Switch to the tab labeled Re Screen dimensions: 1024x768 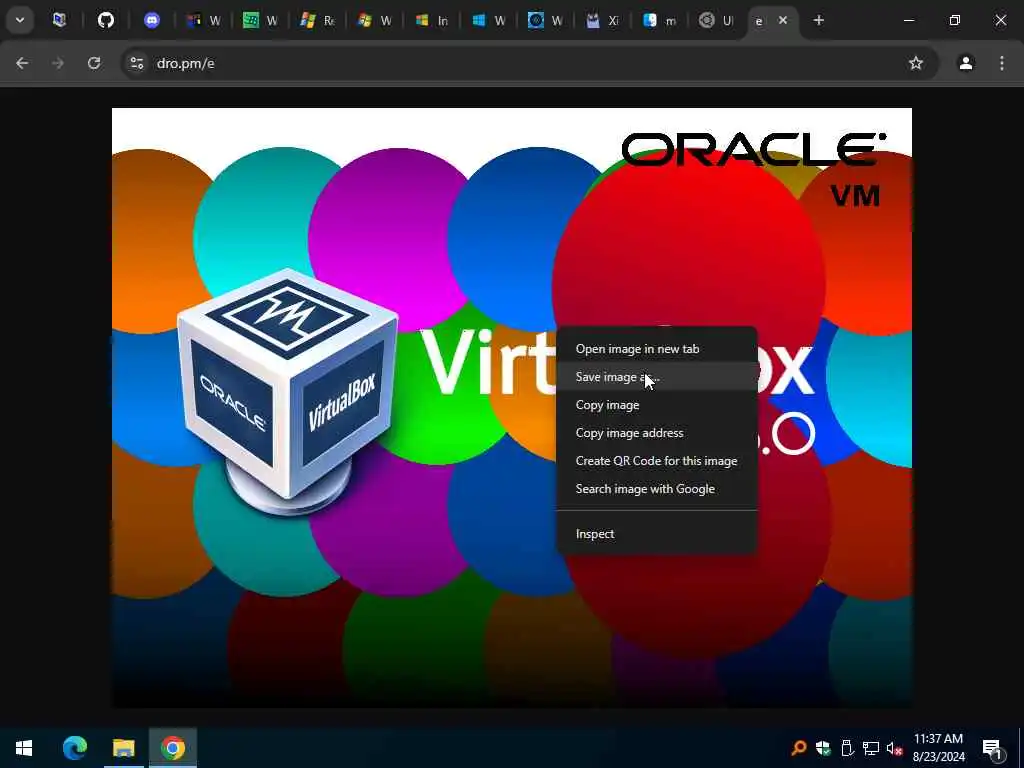pos(317,20)
